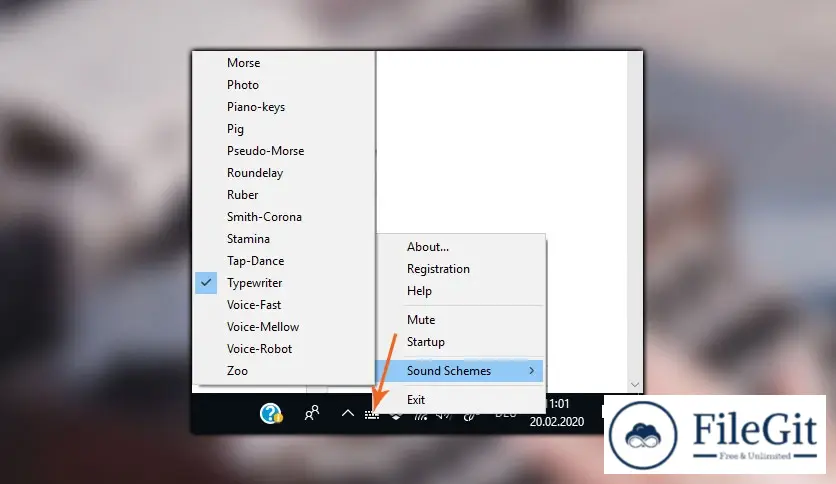Expand hidden tray icons with the up chevron
Image resolution: width=836 pixels, height=484 pixels.
click(x=348, y=413)
